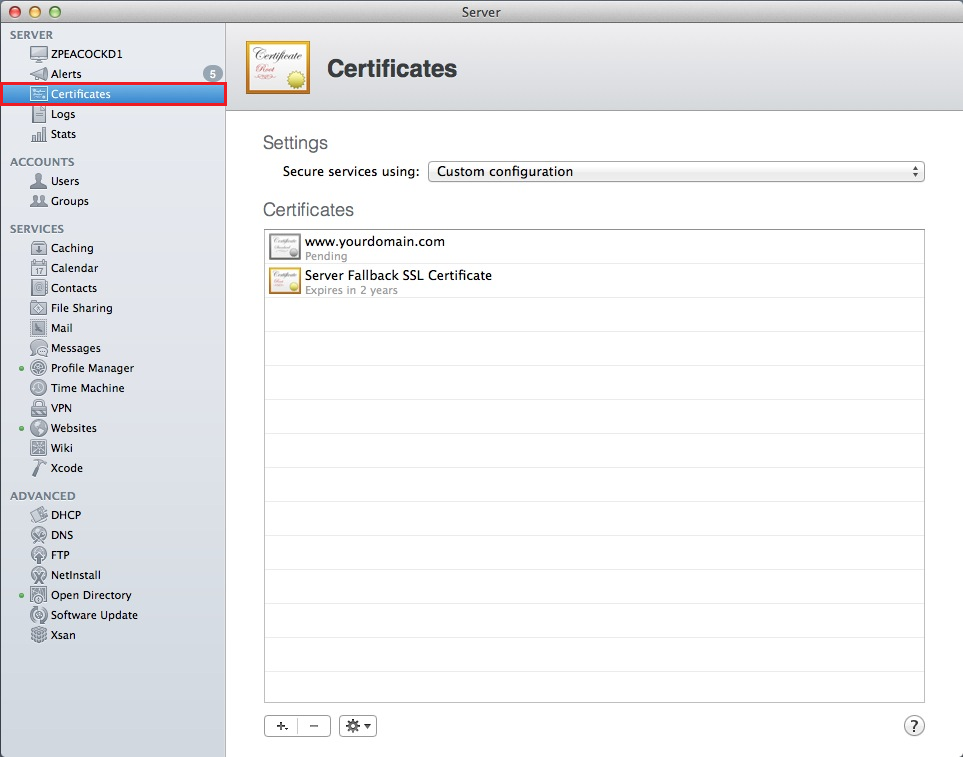Screen dimensions: 963x757
Task: Click the Open Directory icon
Action: (39, 595)
